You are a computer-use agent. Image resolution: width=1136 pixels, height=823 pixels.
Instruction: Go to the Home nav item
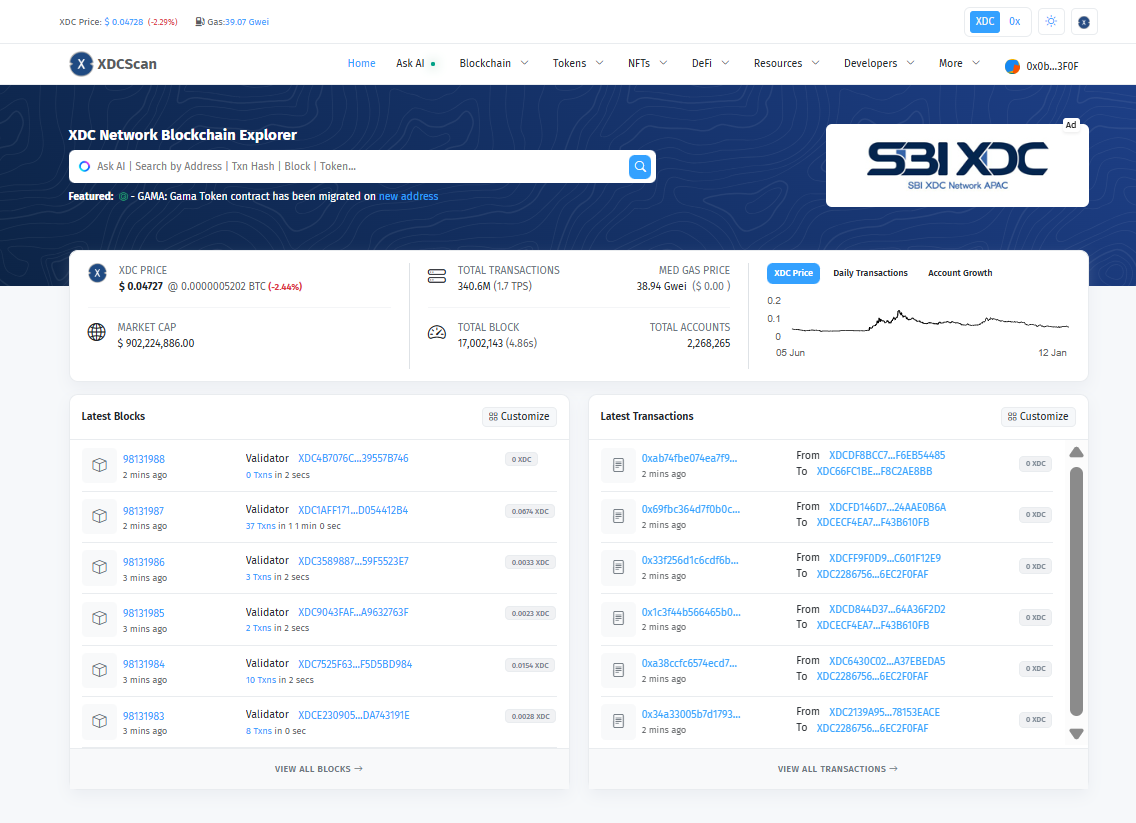tap(362, 64)
